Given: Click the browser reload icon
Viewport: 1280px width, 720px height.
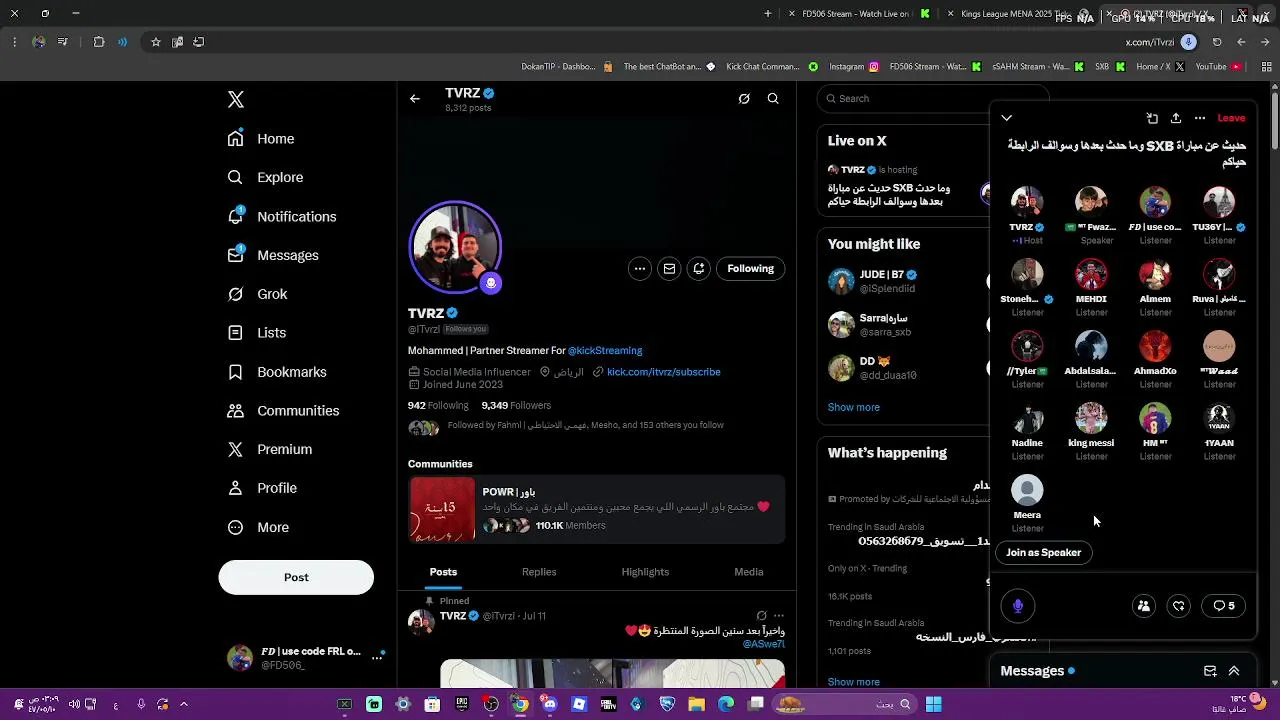Looking at the screenshot, I should tap(1217, 42).
